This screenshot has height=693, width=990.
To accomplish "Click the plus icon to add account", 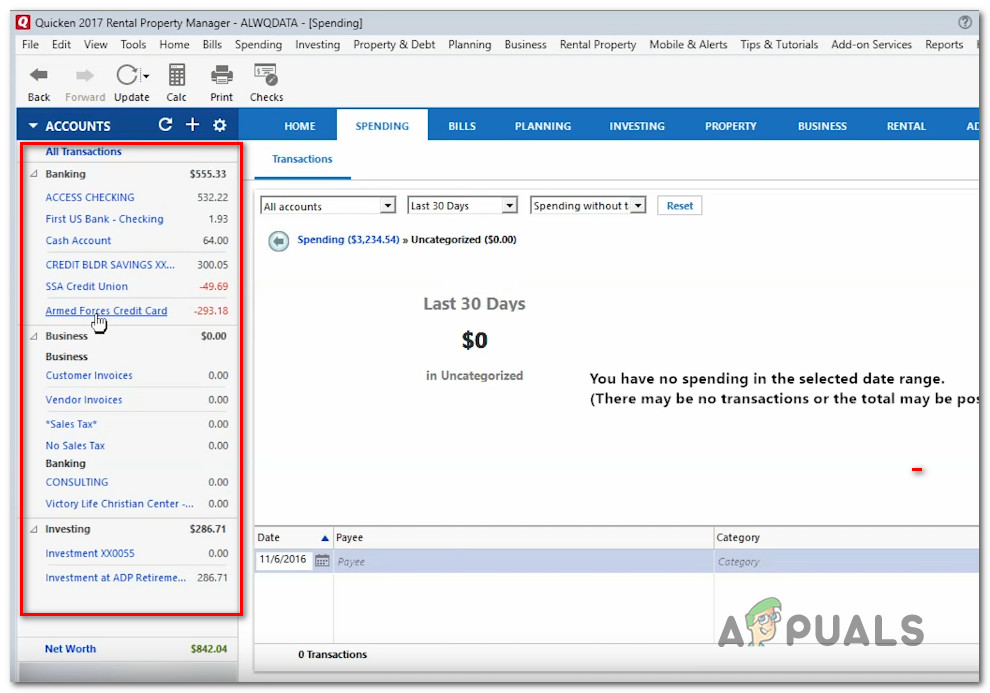I will pos(193,124).
